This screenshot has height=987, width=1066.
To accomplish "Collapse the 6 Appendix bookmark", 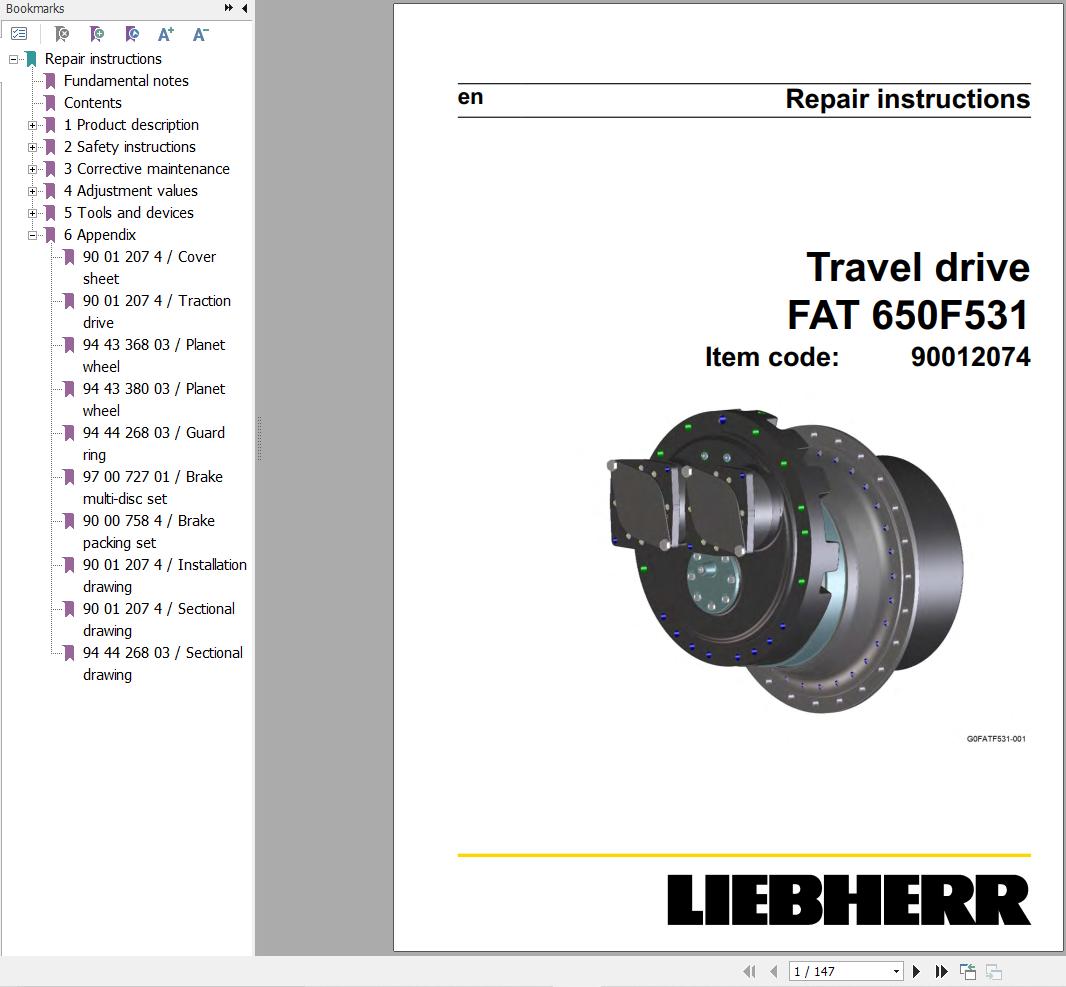I will point(32,235).
